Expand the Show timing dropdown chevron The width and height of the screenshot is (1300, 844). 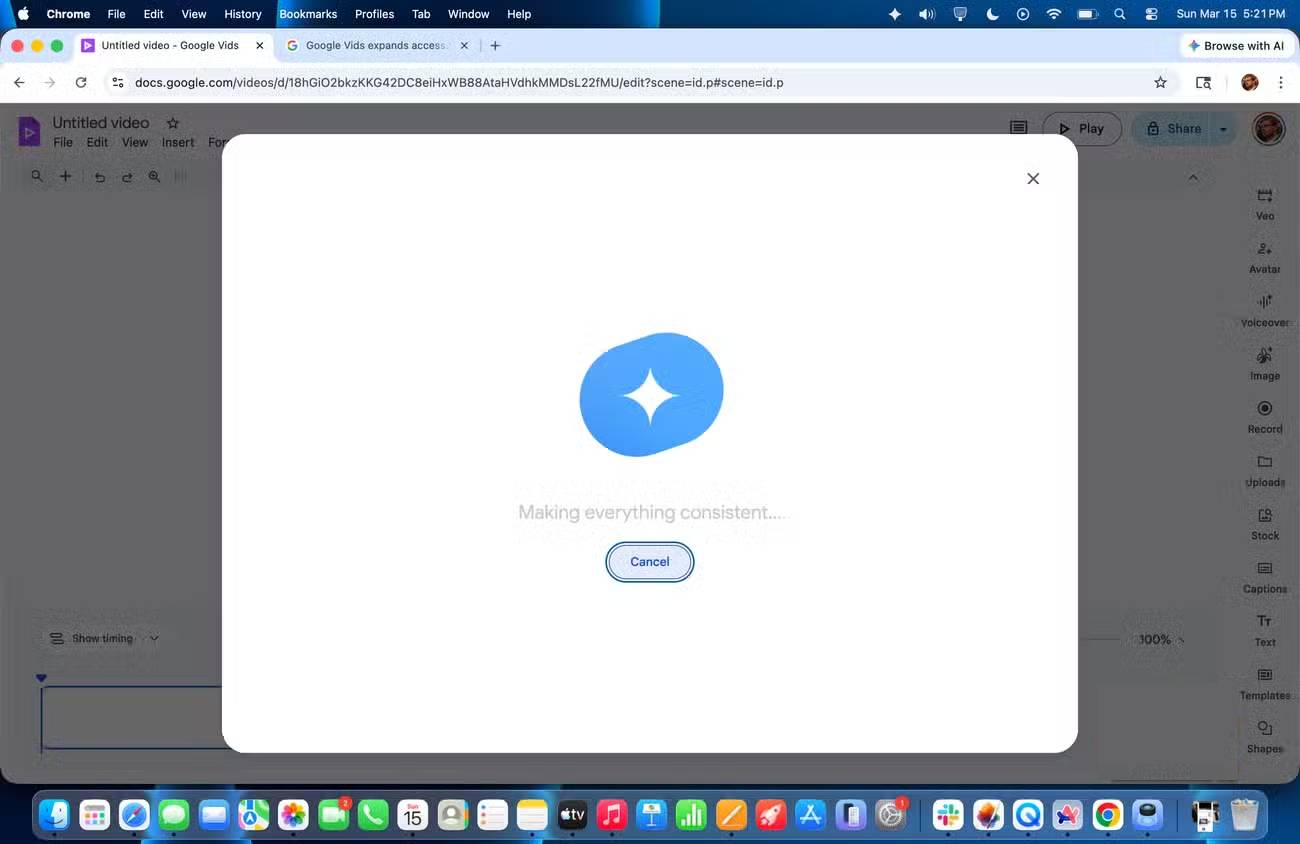coord(155,638)
